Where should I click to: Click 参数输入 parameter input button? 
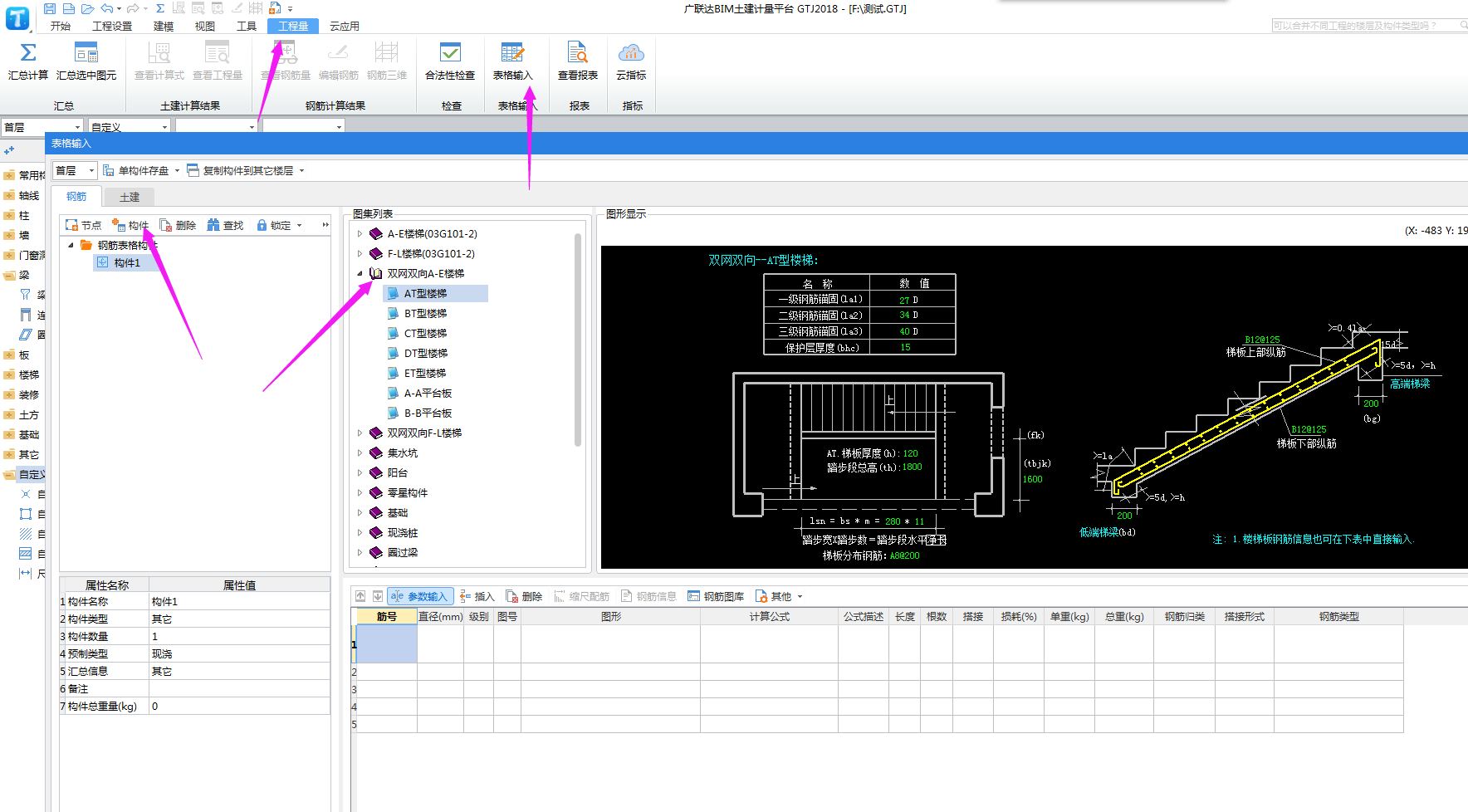click(x=420, y=596)
